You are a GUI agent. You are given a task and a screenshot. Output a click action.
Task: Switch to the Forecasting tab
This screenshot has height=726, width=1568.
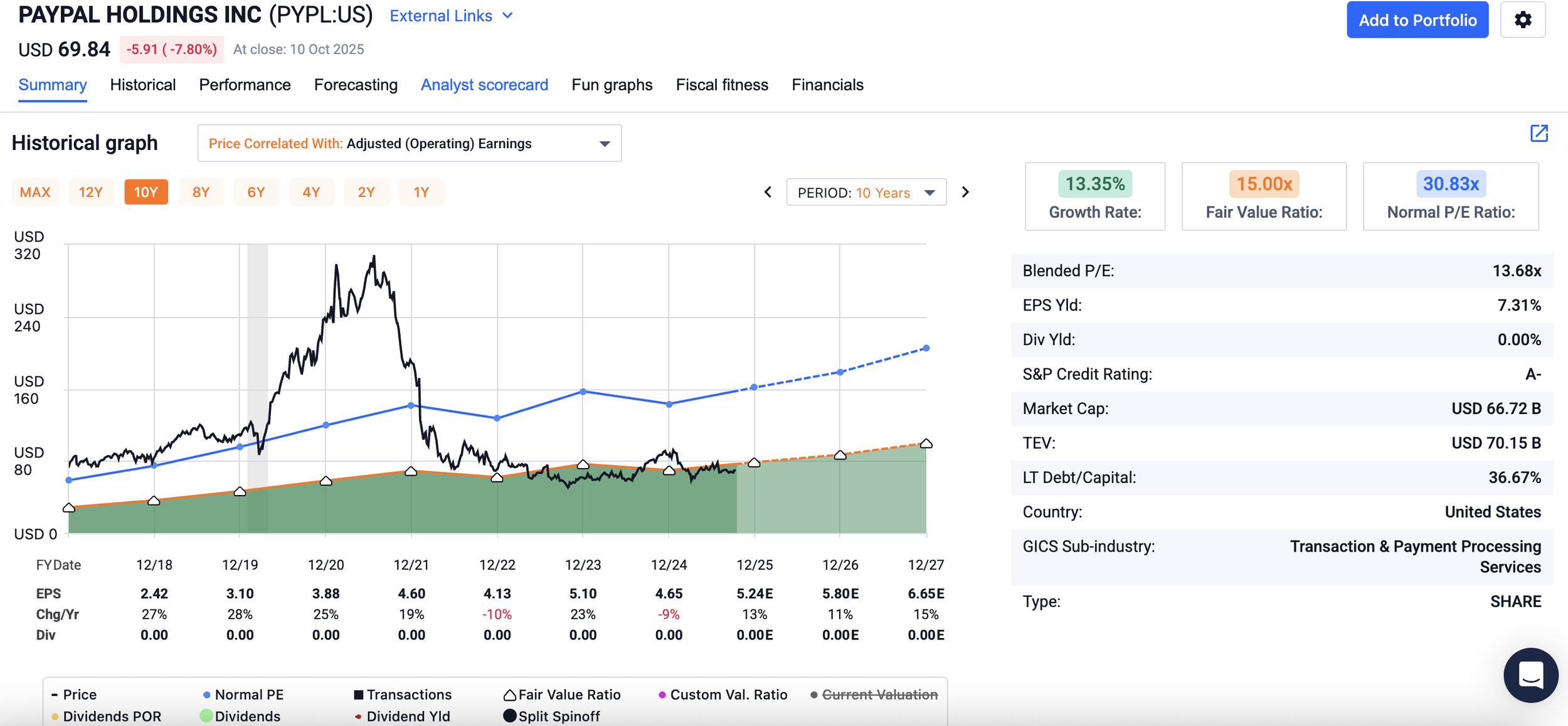[356, 85]
